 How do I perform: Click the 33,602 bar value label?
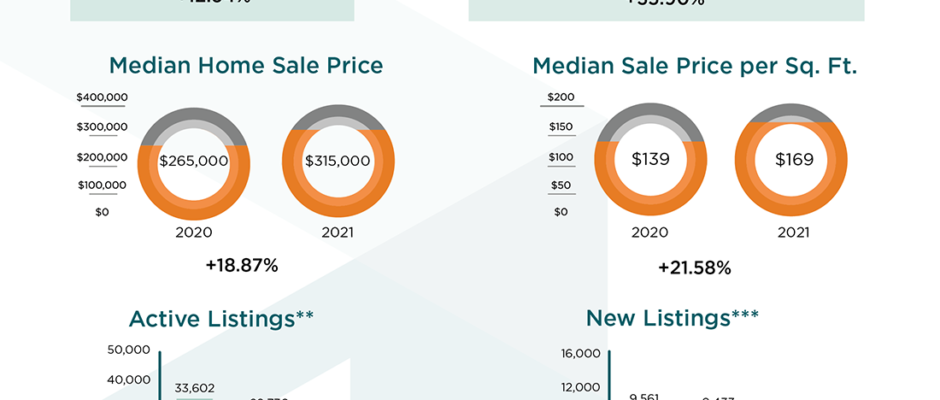tap(195, 389)
